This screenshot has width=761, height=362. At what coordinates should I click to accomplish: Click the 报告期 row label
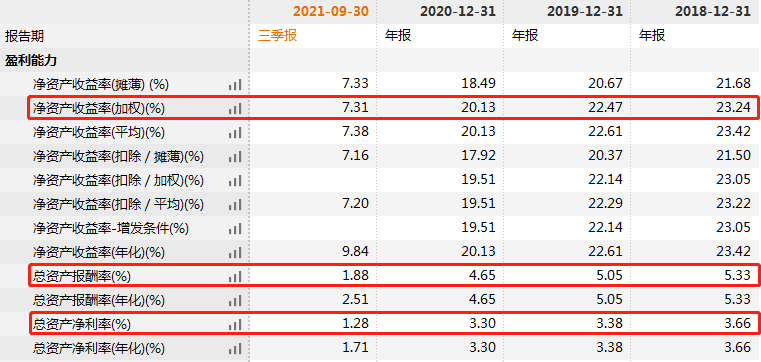pyautogui.click(x=24, y=36)
